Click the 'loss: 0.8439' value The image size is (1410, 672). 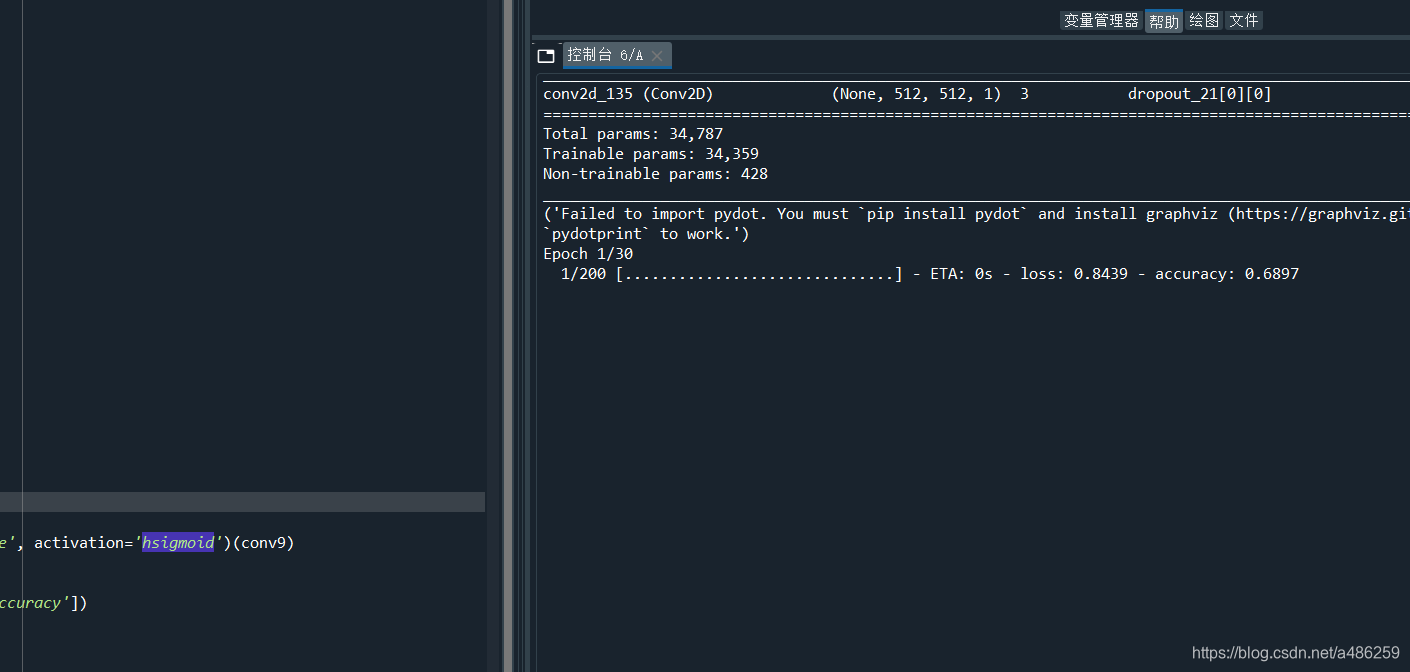(1074, 274)
